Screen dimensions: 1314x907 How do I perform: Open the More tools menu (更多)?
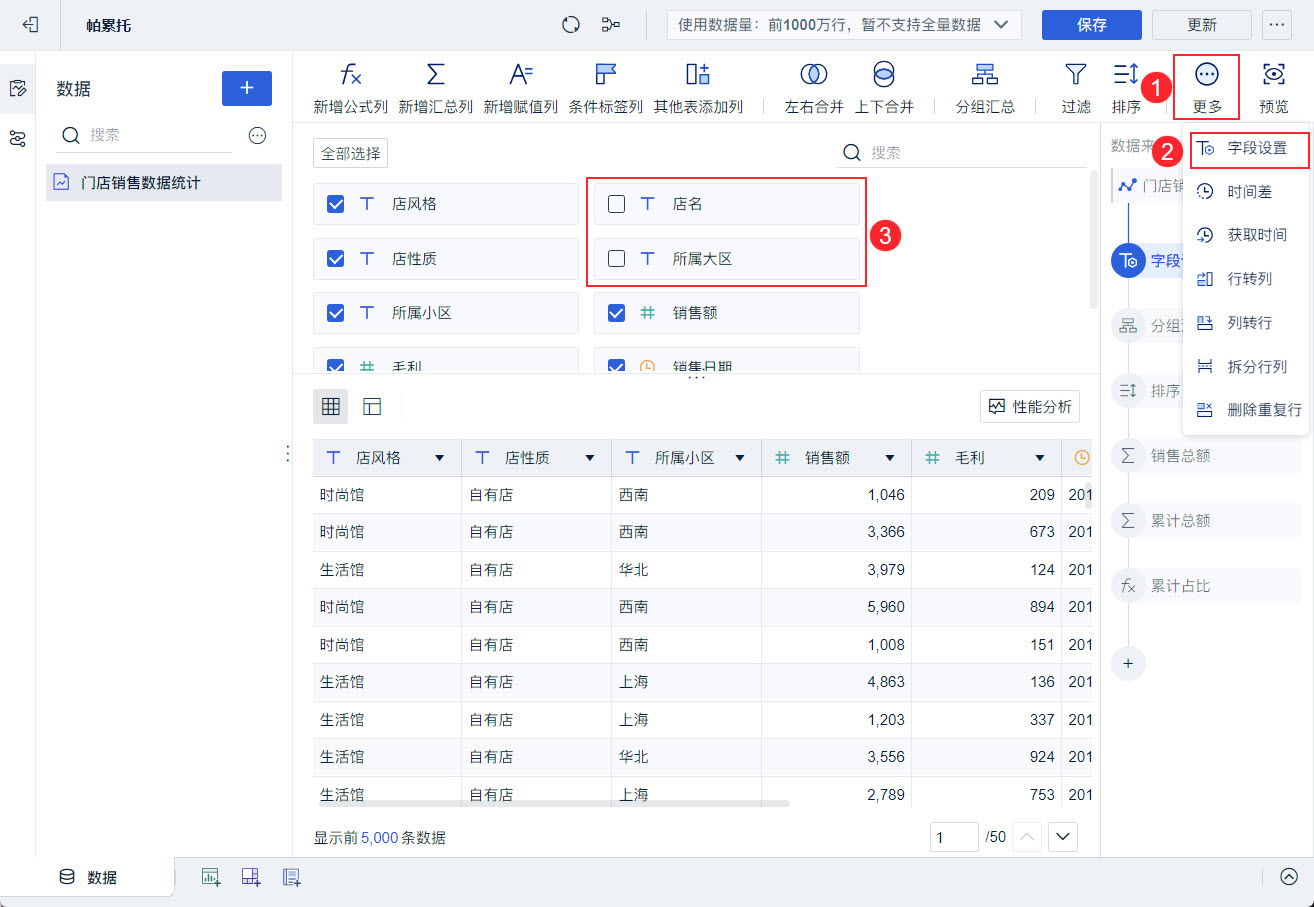[1207, 88]
